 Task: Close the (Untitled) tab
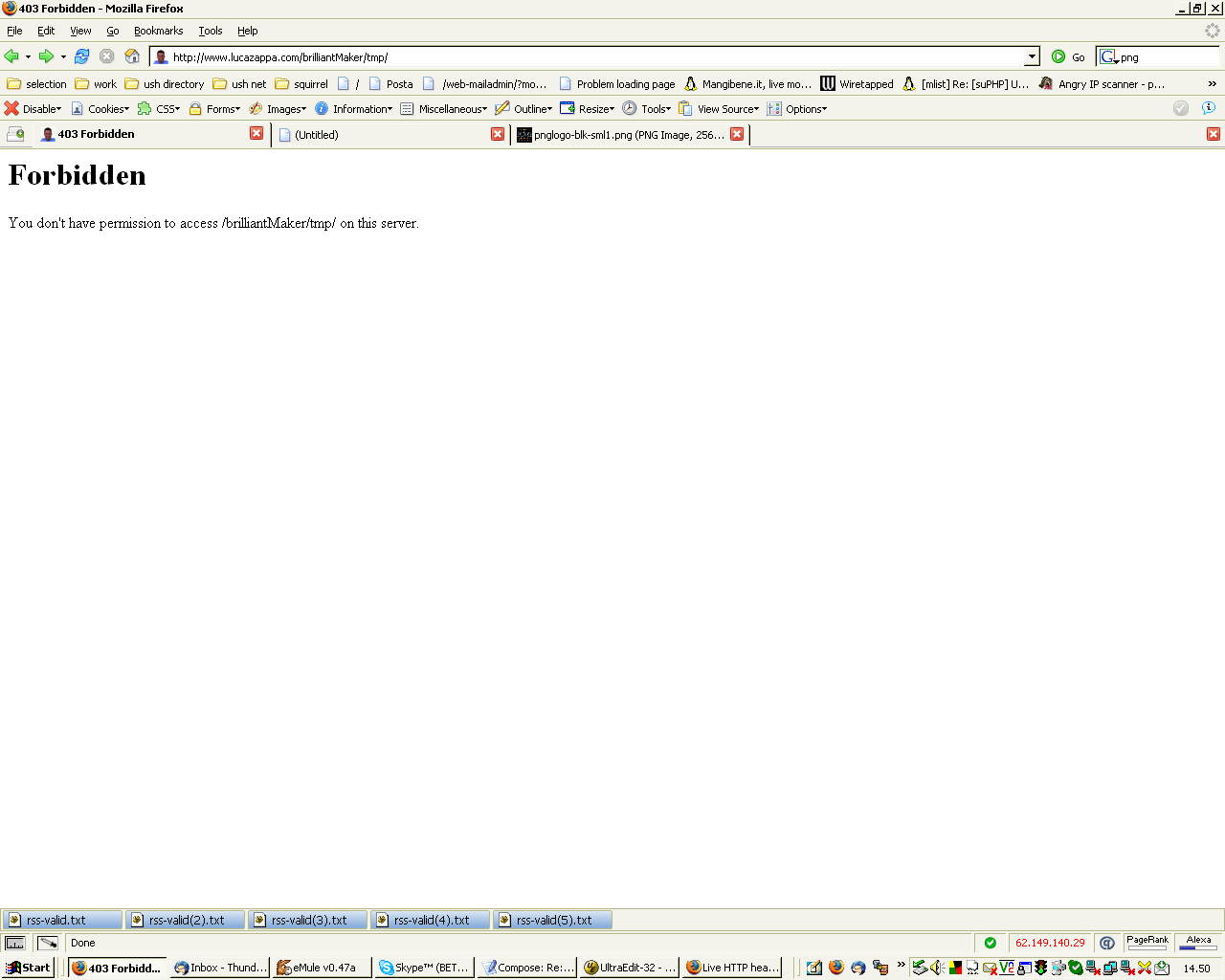click(498, 134)
